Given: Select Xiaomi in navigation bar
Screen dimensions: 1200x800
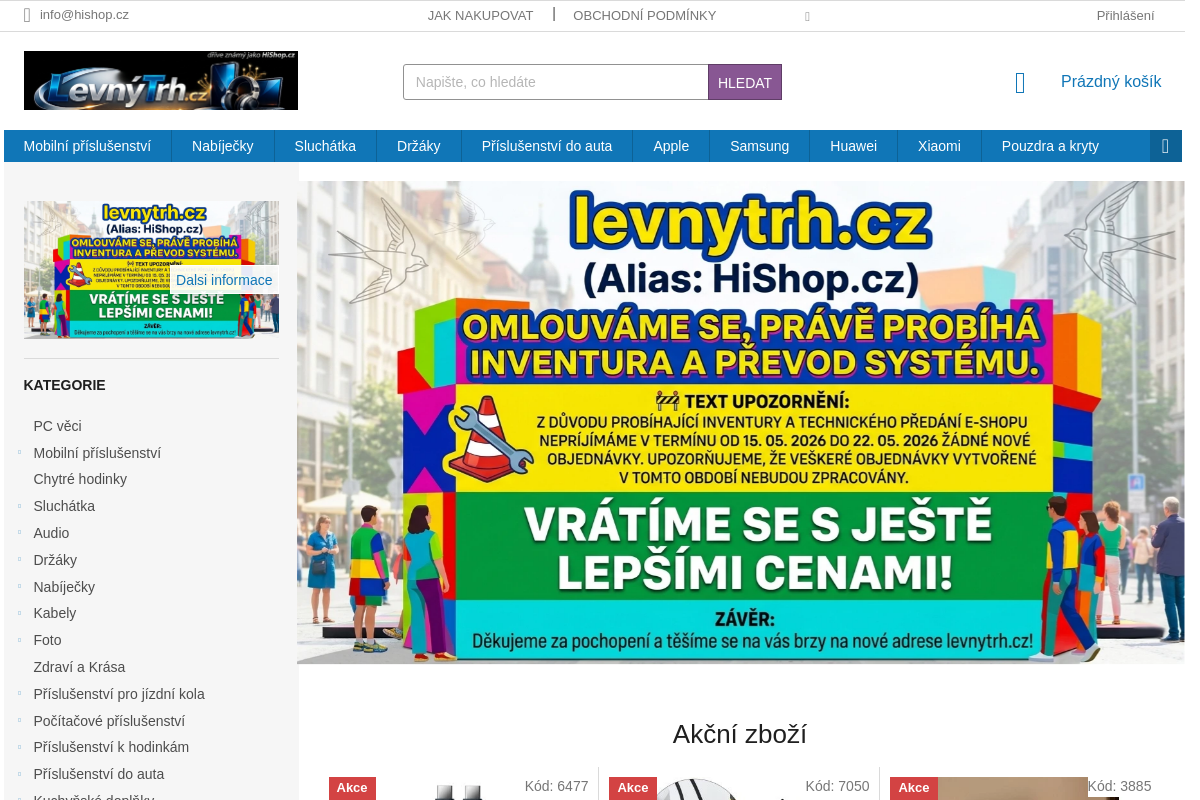Looking at the screenshot, I should 939,146.
